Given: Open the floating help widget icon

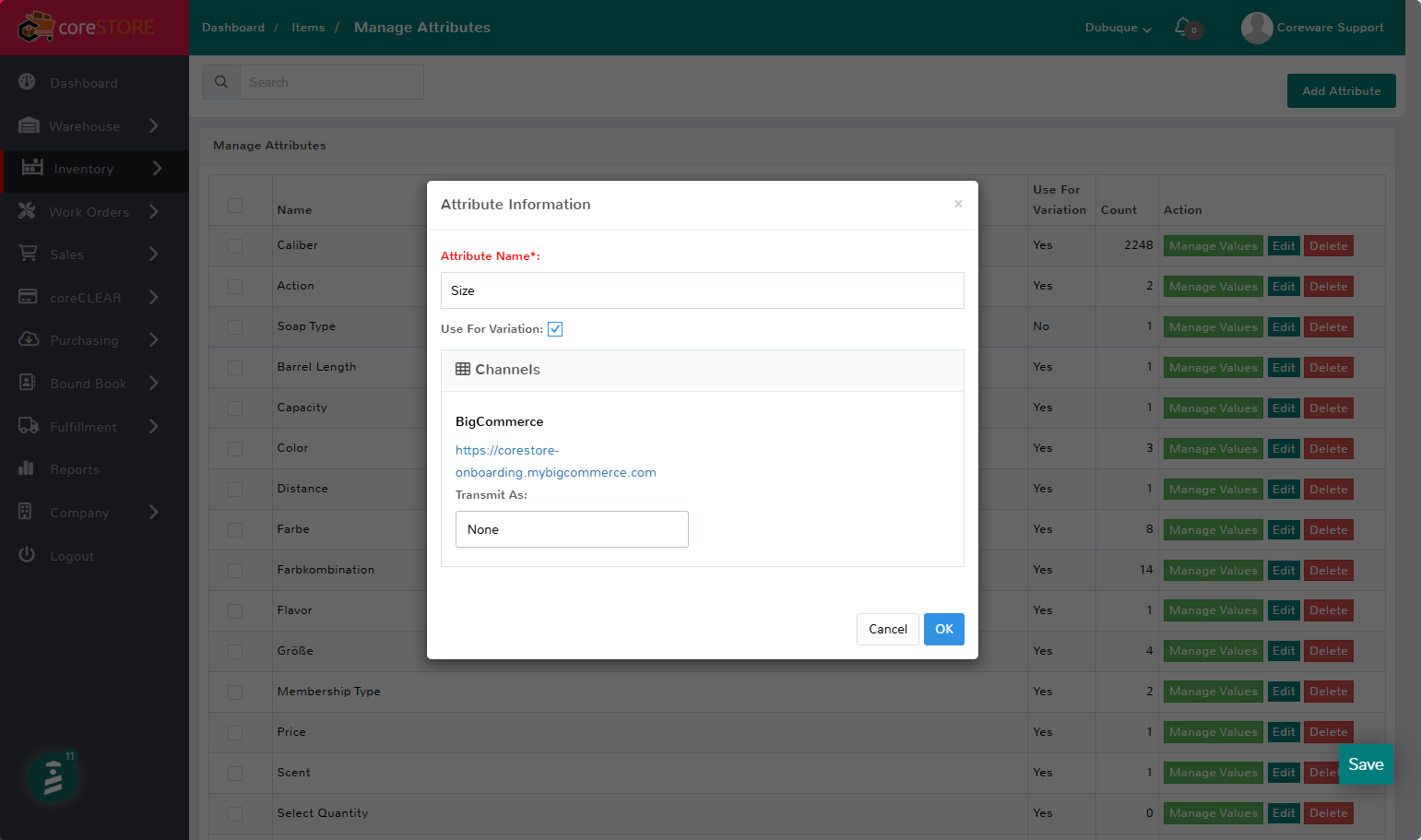Looking at the screenshot, I should coord(53,777).
